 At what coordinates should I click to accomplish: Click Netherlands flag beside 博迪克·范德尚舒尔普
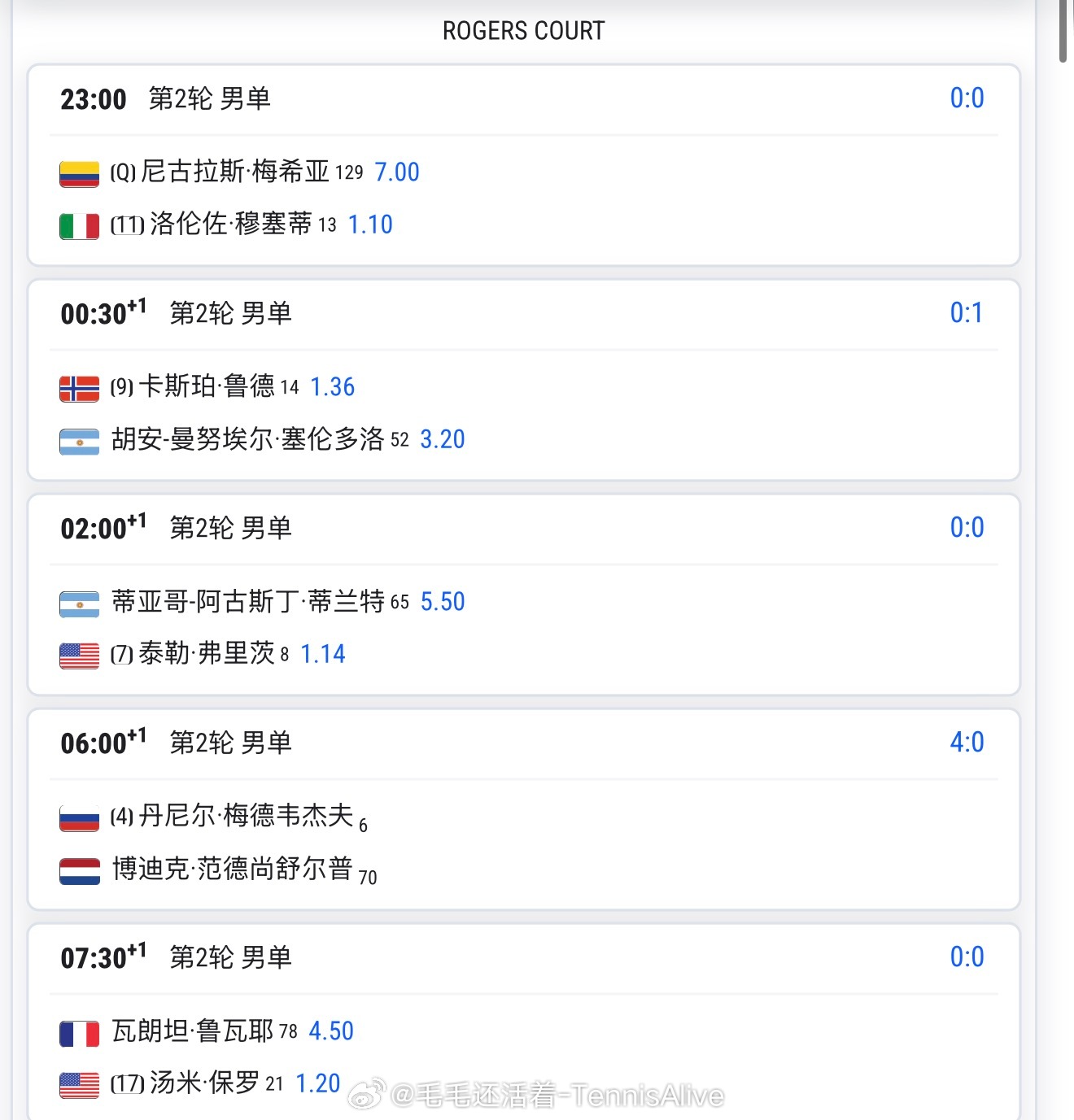pos(80,870)
